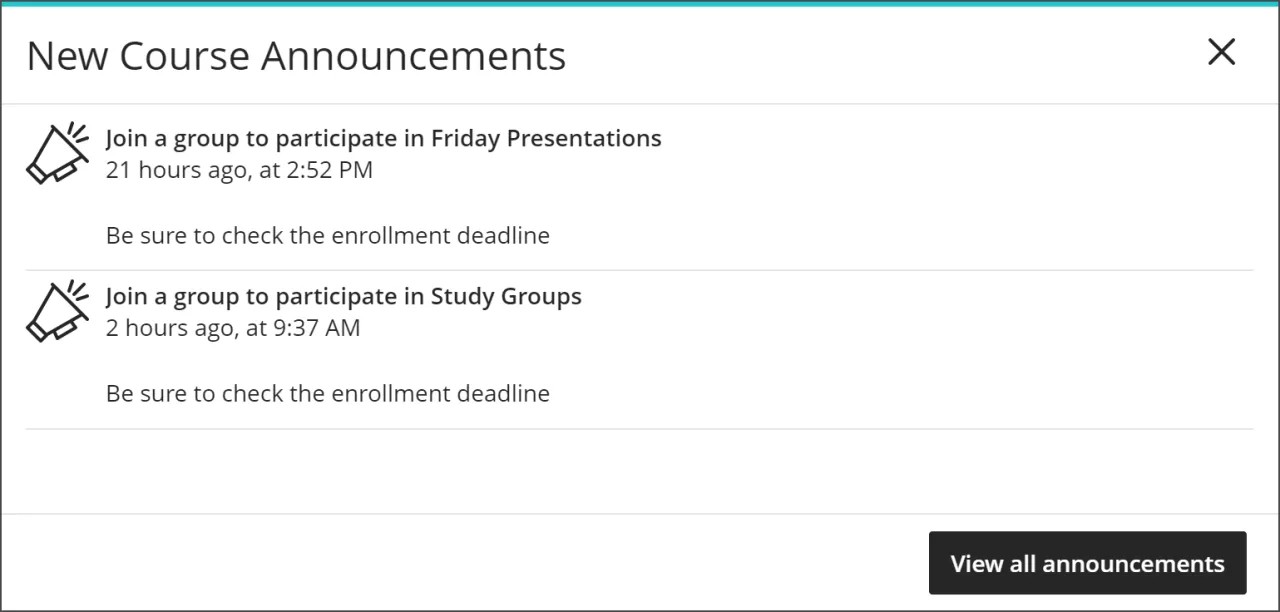Click the megaphone icon for Study Groups announcement
This screenshot has height=612, width=1280.
click(x=57, y=311)
